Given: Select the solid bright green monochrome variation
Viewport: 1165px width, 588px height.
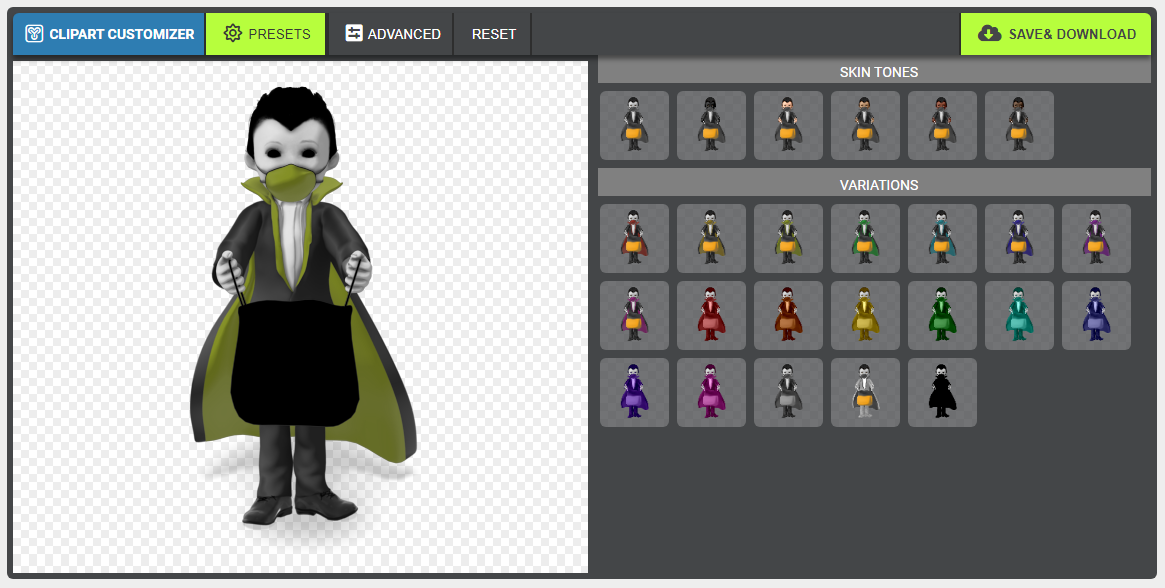Looking at the screenshot, I should (942, 316).
